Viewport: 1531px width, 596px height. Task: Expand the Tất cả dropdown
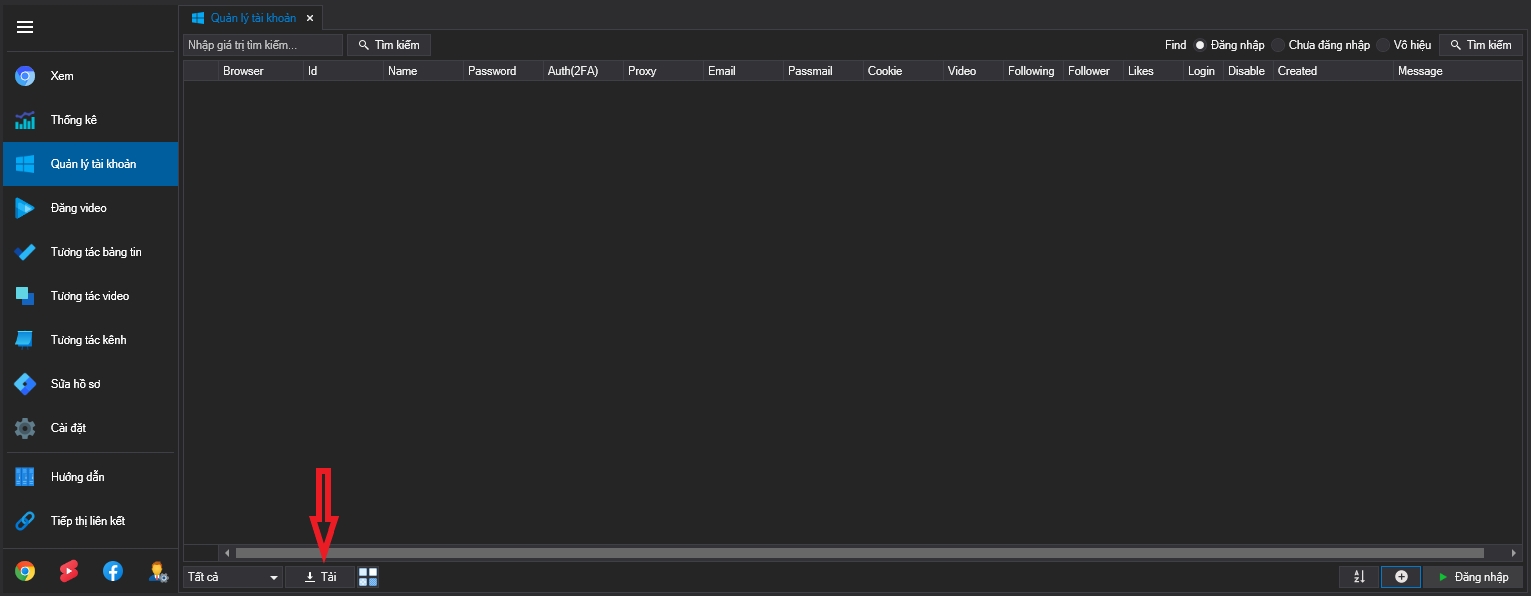pos(233,577)
